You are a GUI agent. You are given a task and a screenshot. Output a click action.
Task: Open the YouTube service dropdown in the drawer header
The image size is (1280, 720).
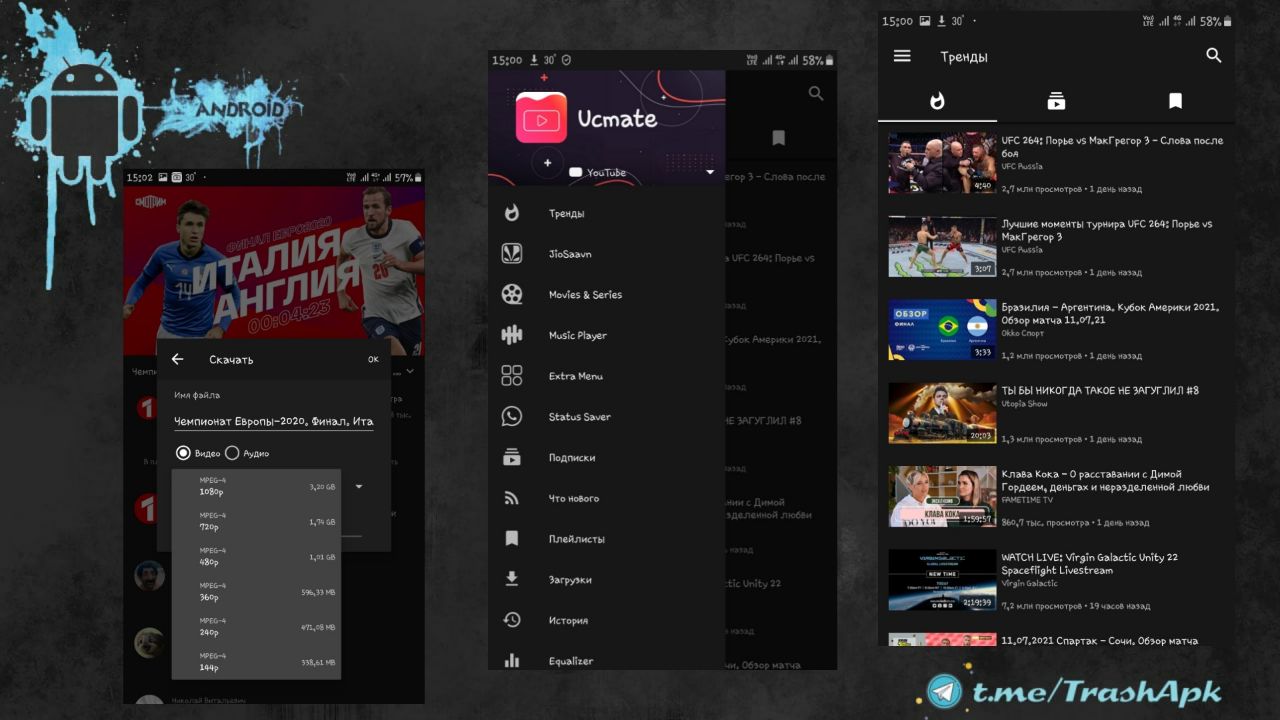pos(710,172)
